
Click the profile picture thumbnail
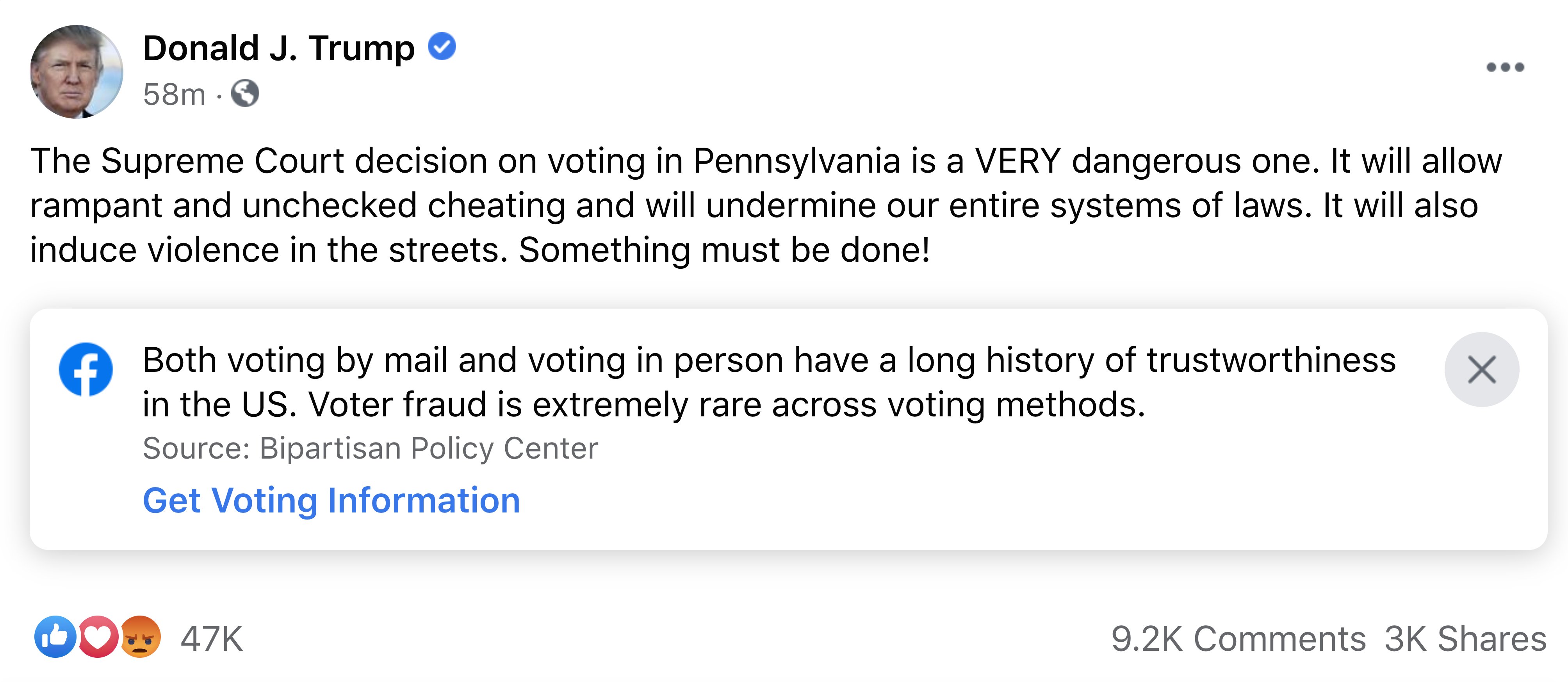point(77,72)
